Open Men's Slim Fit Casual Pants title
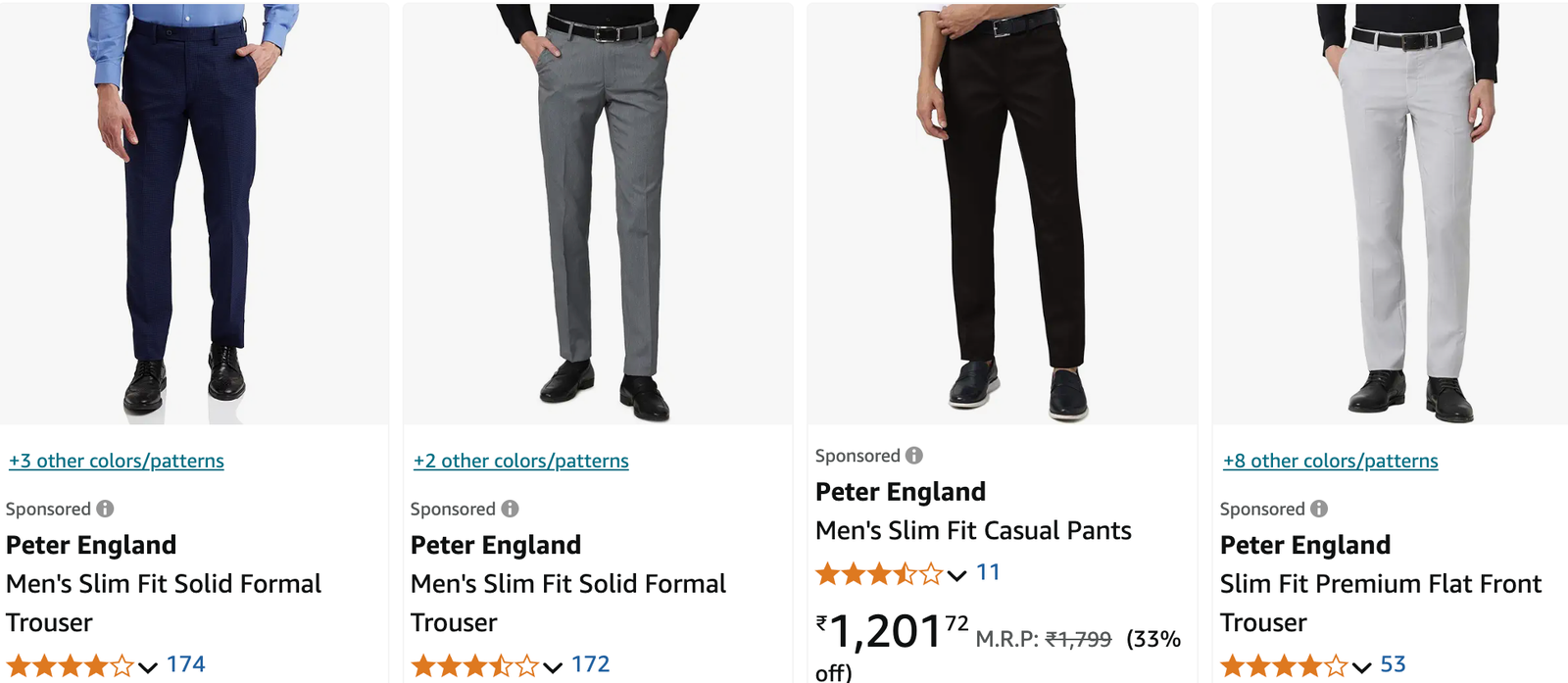This screenshot has height=683, width=1568. click(973, 531)
